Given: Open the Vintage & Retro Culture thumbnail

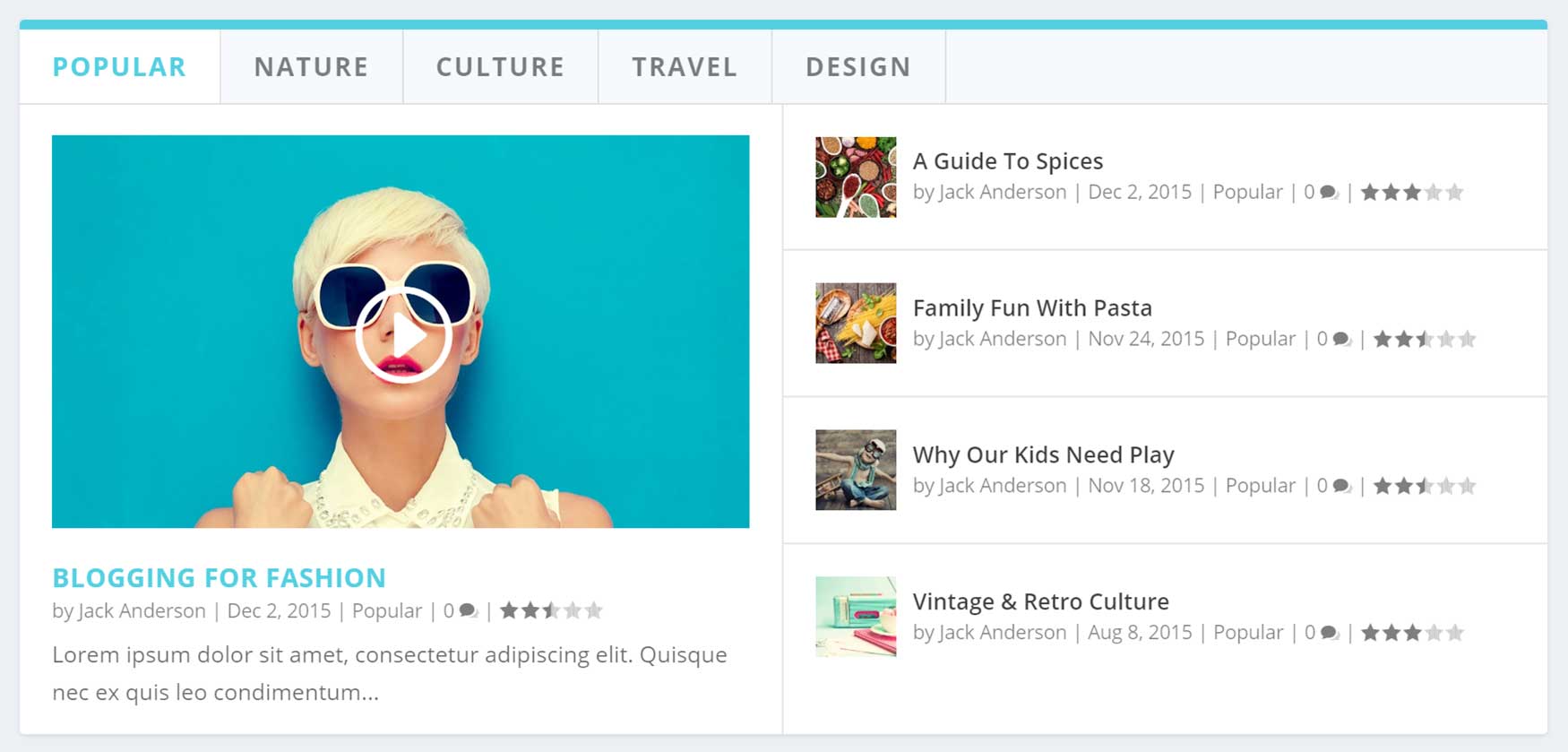Looking at the screenshot, I should 856,617.
